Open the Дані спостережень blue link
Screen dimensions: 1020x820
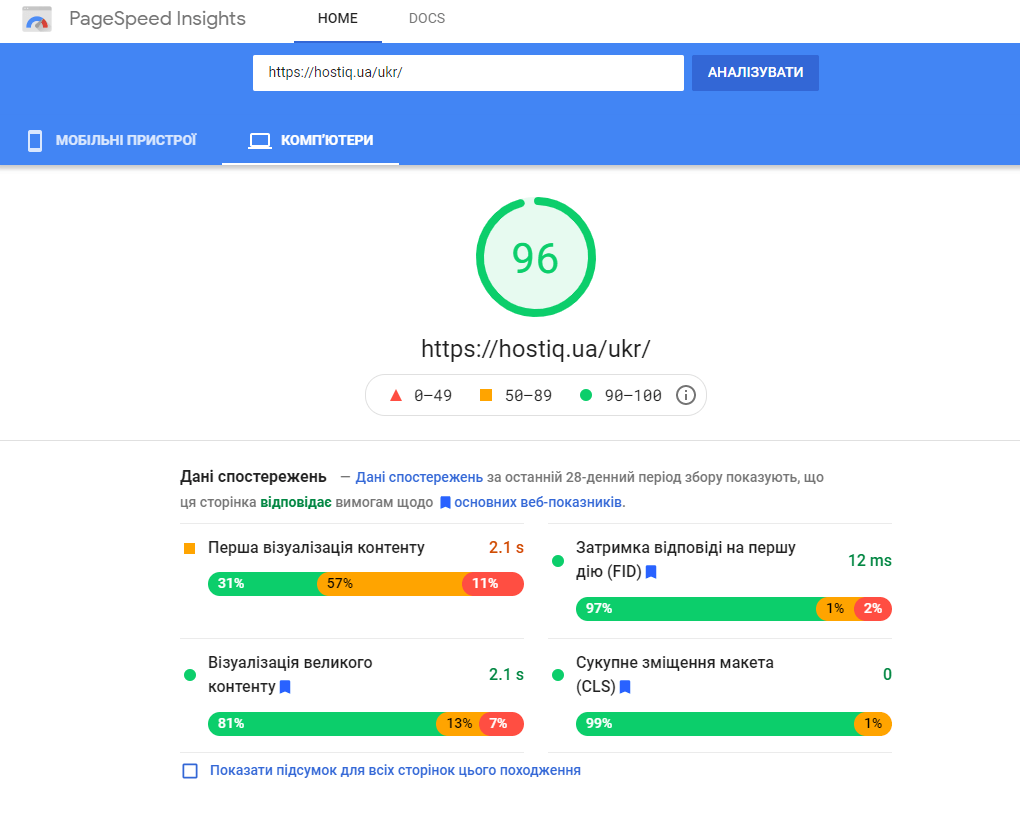pyautogui.click(x=419, y=477)
